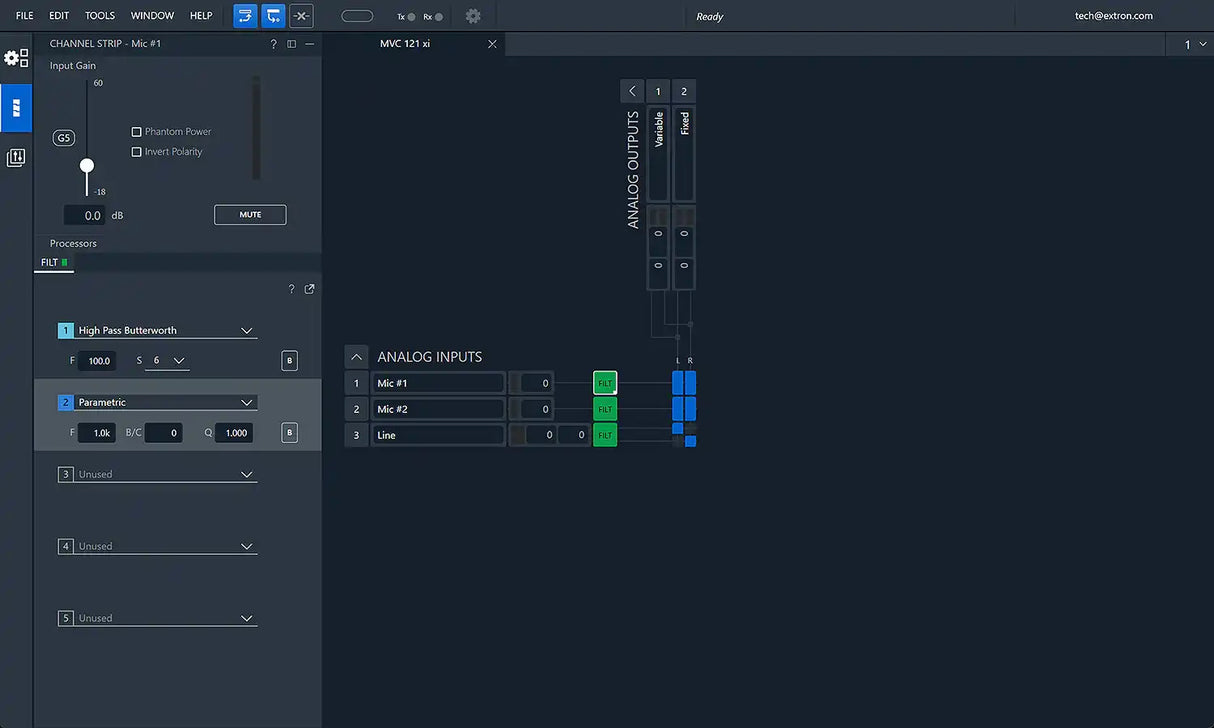Toggle bypass for High Pass filter
This screenshot has height=728, width=1214.
[289, 361]
